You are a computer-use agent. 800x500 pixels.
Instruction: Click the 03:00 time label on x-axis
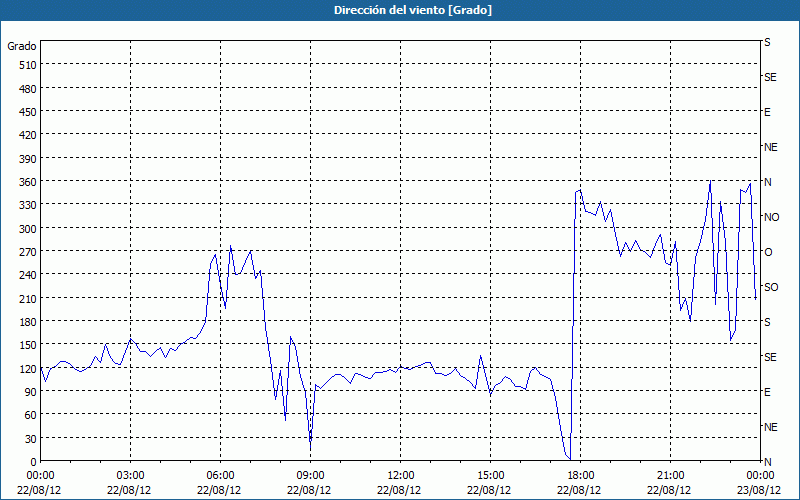coord(131,476)
